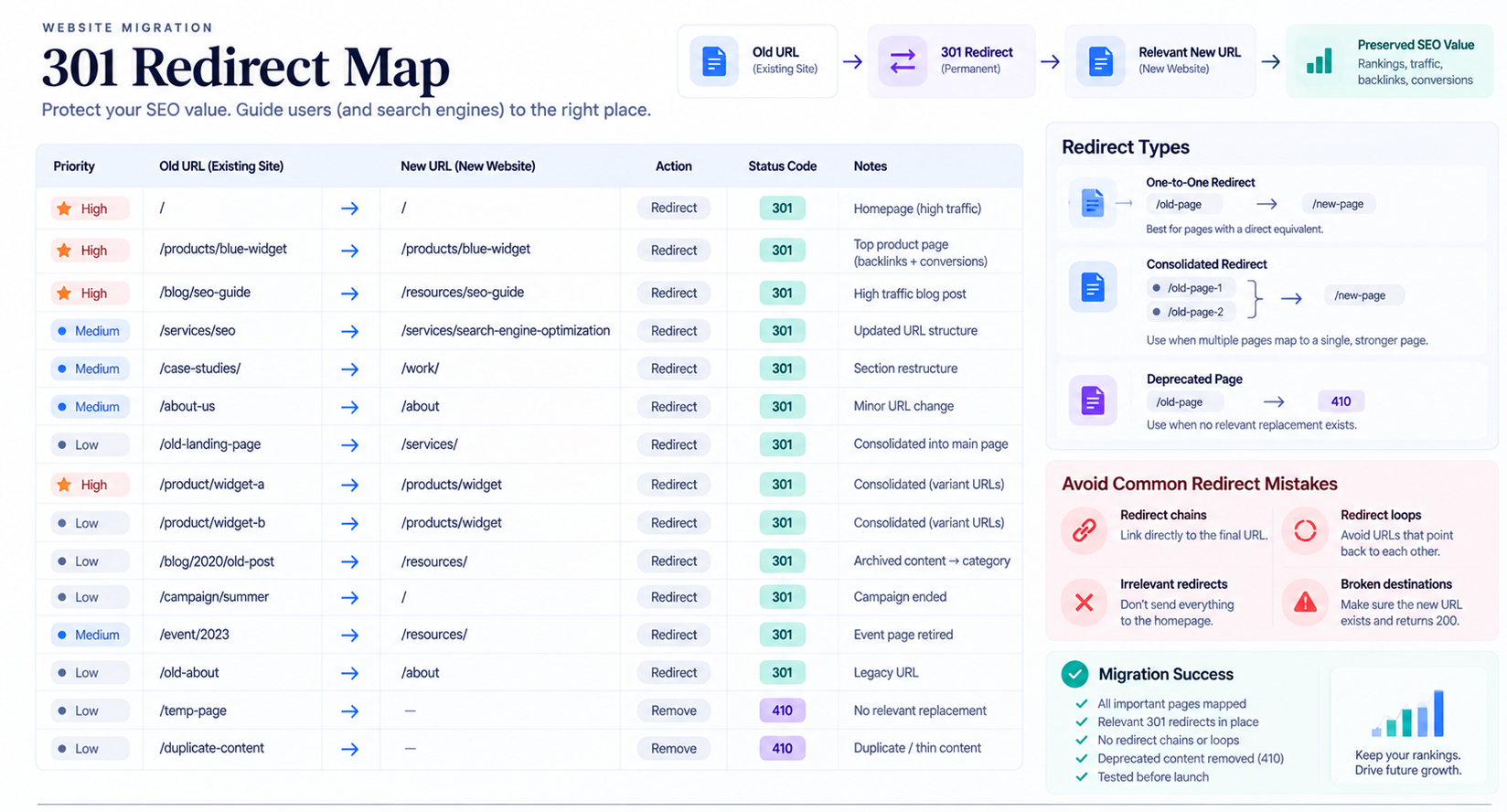Click the Remove action pill for /duplicate-content
Image resolution: width=1507 pixels, height=812 pixels.
[674, 748]
